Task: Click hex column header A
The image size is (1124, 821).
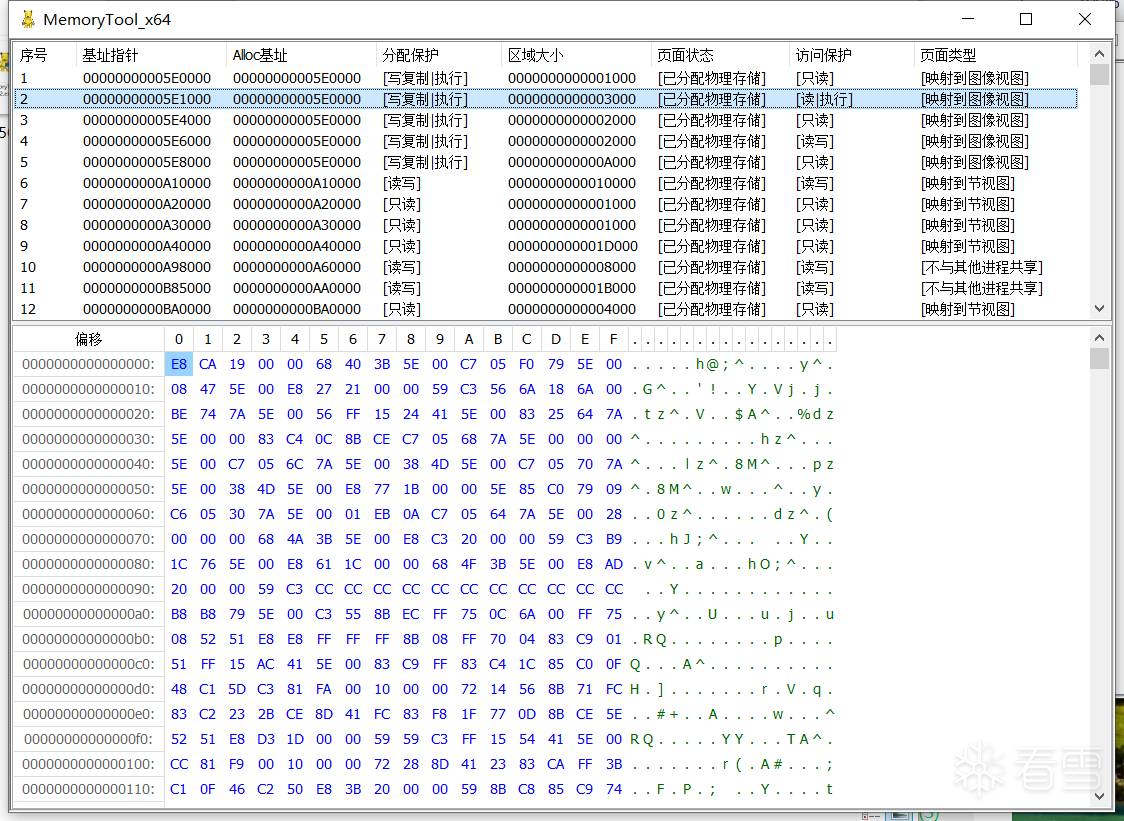Action: [469, 339]
